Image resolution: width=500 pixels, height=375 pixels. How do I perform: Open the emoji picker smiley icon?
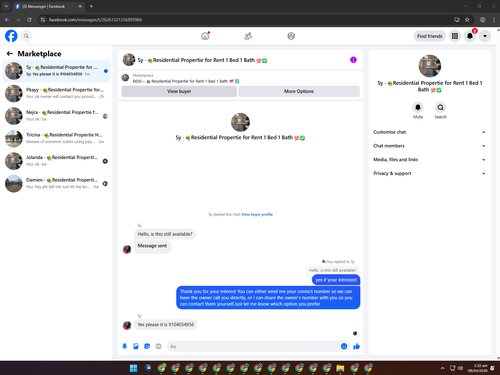(x=344, y=346)
